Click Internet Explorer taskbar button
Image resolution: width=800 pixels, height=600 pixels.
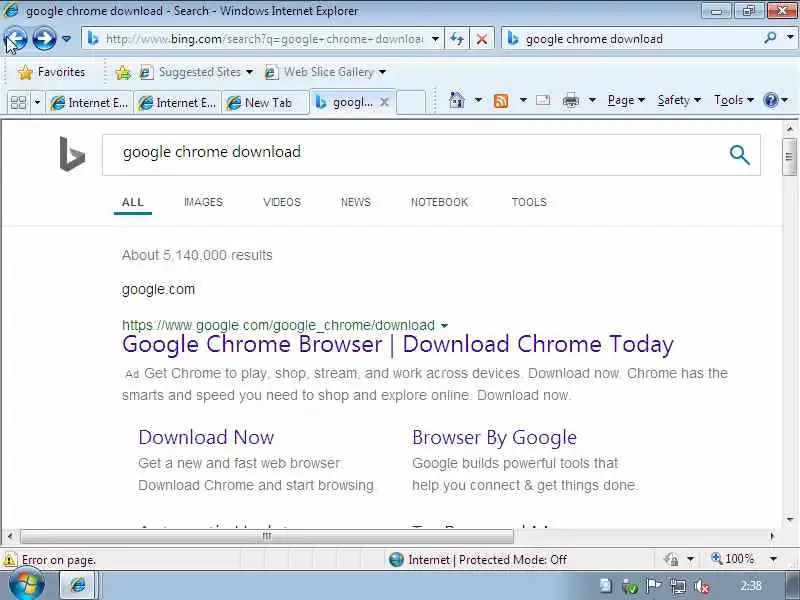click(78, 585)
